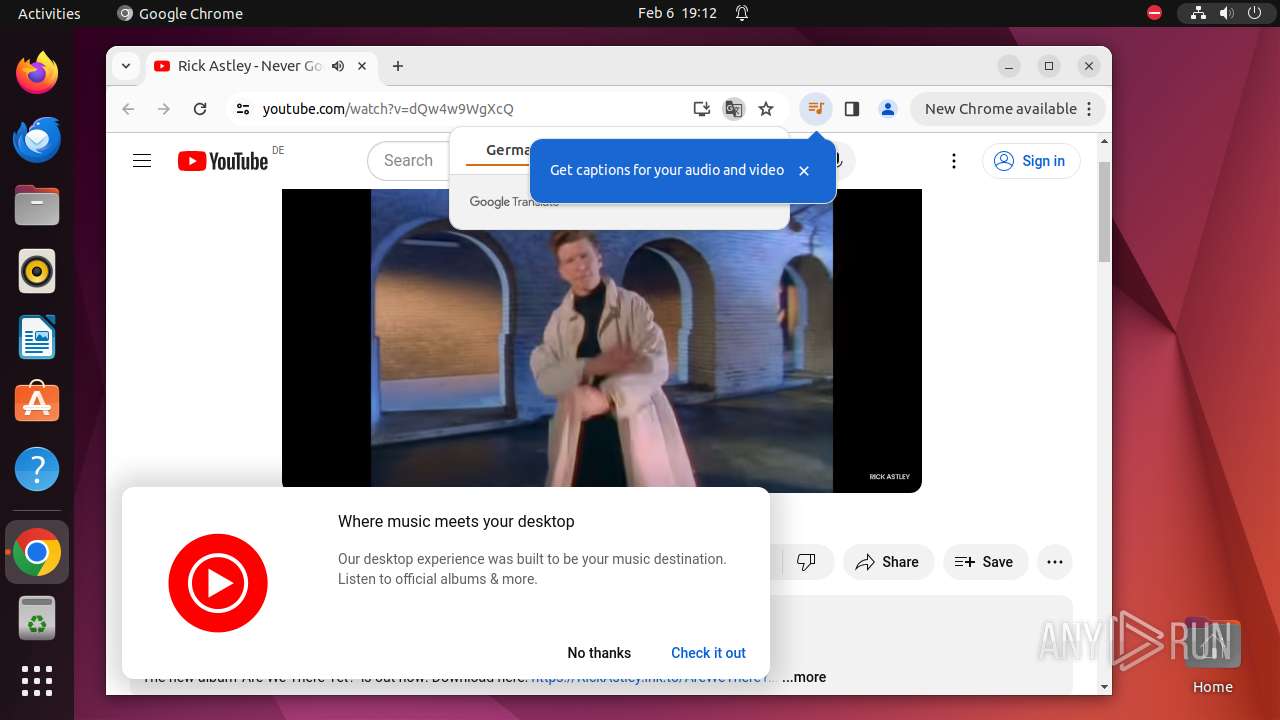Click the Google Chrome dock icon
This screenshot has height=720, width=1280.
click(x=37, y=552)
